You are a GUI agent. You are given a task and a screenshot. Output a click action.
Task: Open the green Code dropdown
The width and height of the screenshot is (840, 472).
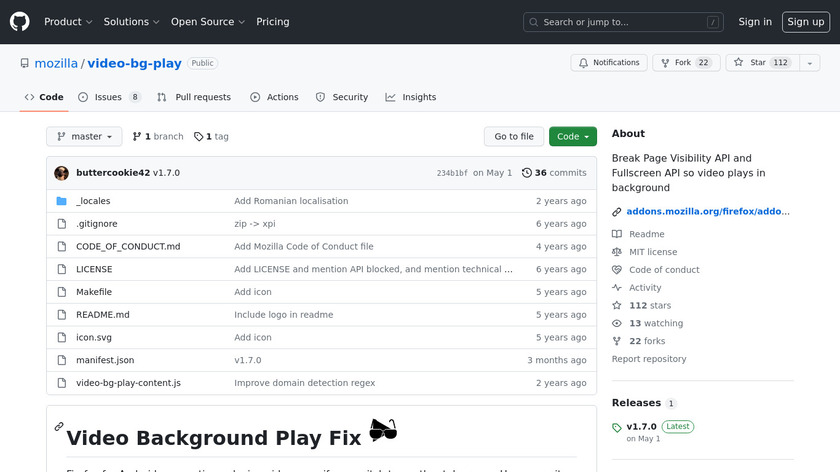pos(572,137)
